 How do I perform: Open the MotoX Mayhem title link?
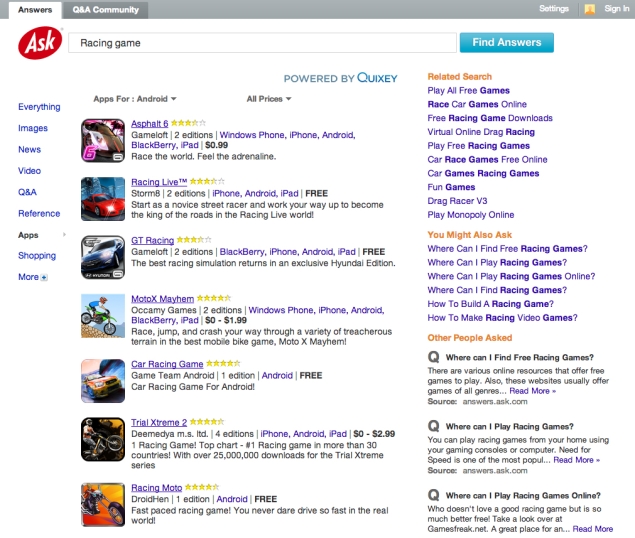pos(162,299)
